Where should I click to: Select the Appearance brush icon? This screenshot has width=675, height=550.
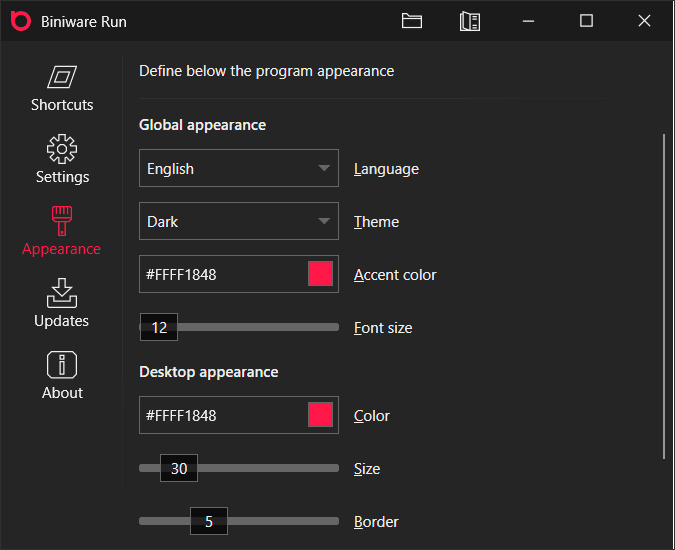pyautogui.click(x=62, y=222)
